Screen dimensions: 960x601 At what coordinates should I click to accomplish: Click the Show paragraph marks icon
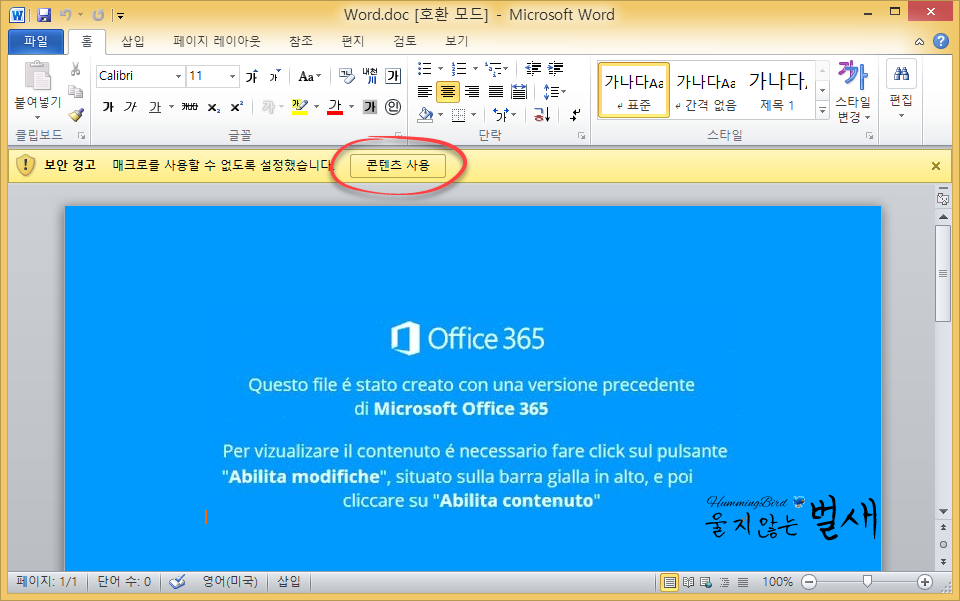[x=575, y=114]
